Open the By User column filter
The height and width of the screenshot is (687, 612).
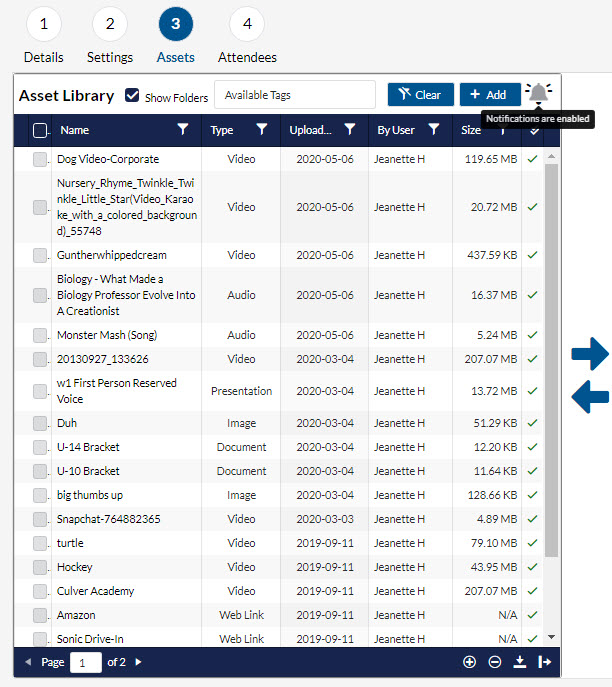pyautogui.click(x=434, y=129)
